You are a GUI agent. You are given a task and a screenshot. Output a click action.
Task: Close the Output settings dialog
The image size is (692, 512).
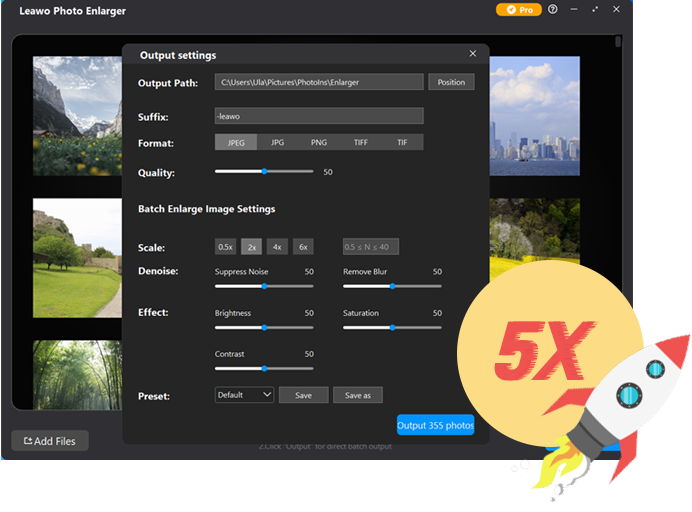pos(473,53)
